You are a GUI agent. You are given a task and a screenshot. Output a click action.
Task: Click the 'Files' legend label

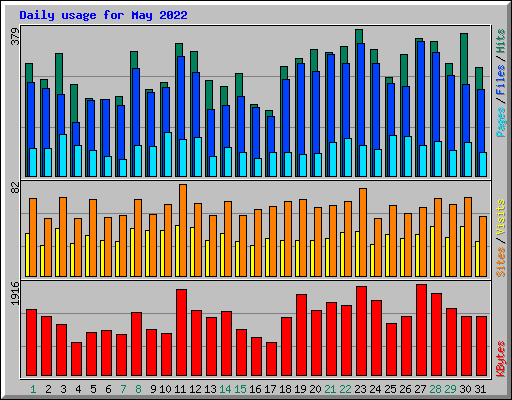[500, 80]
